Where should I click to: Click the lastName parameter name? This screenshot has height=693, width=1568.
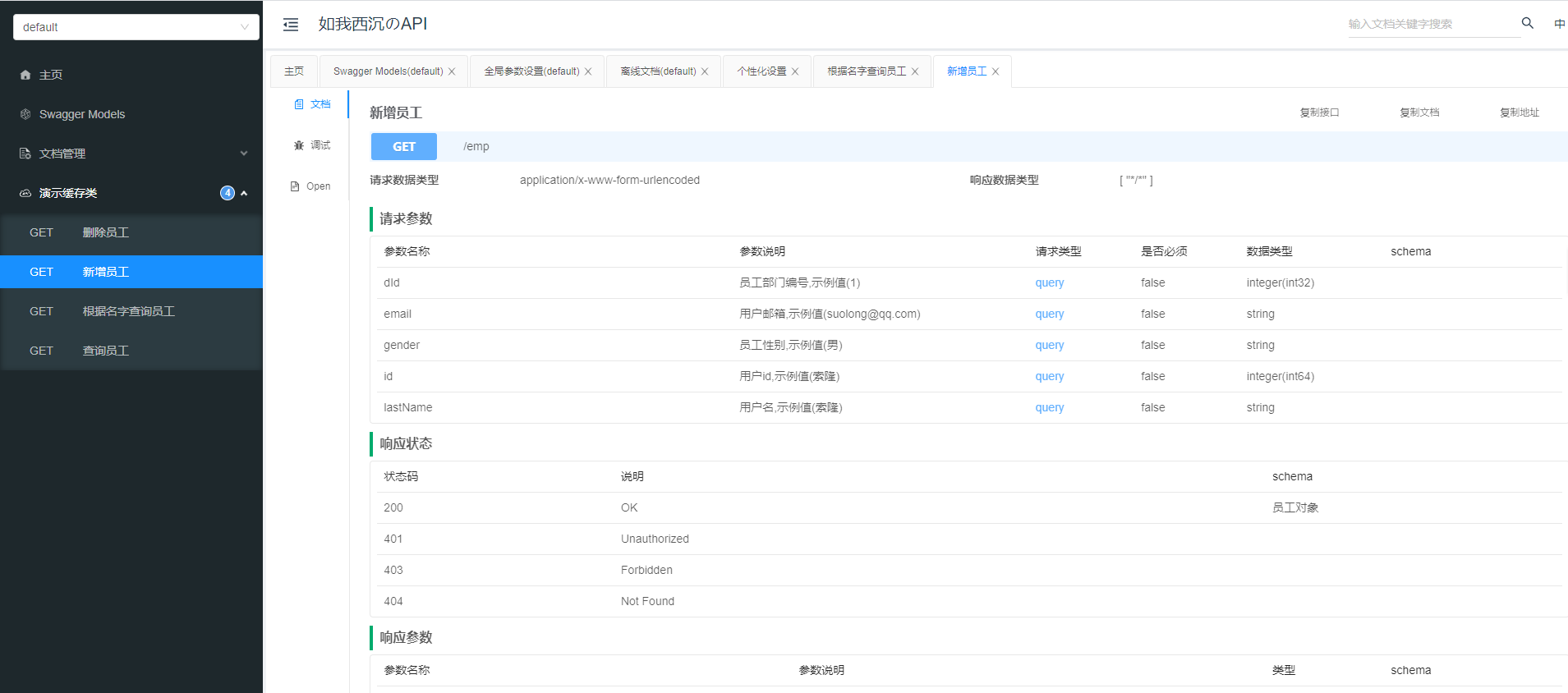(408, 407)
